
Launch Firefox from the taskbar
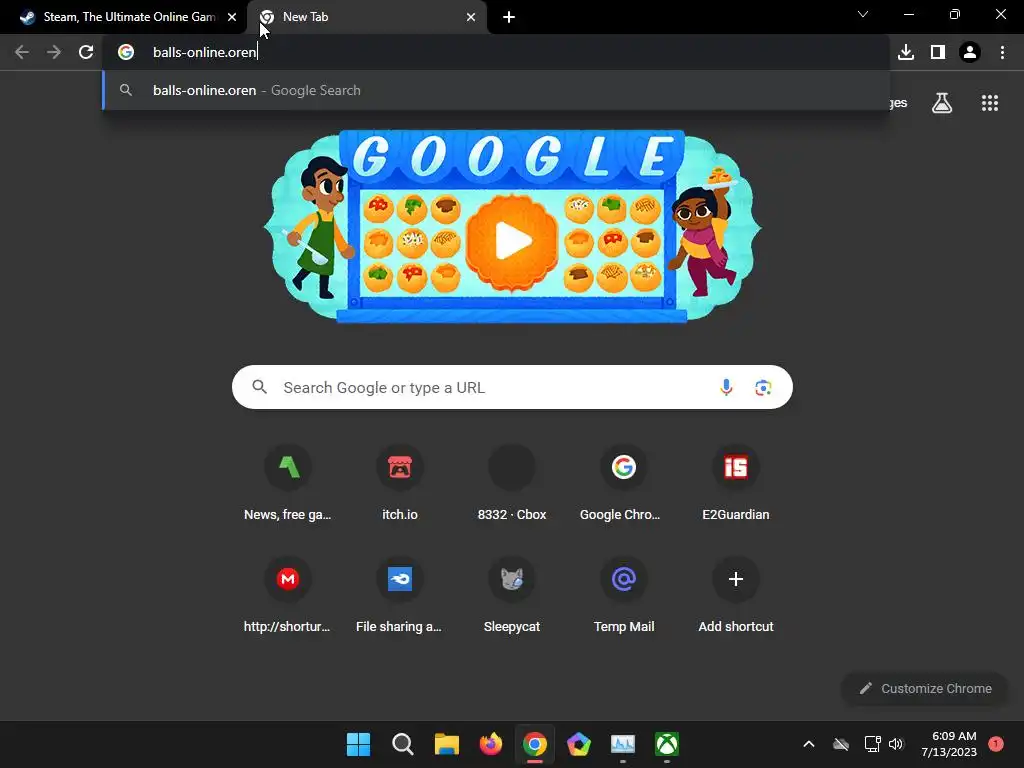(x=490, y=744)
